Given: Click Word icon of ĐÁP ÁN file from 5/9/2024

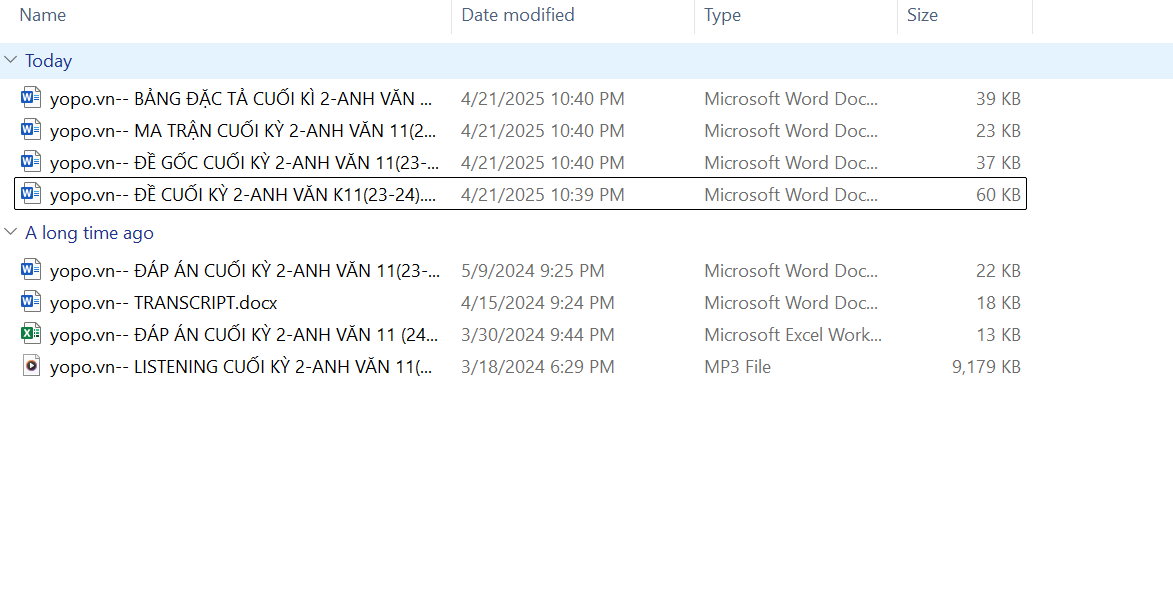Looking at the screenshot, I should tap(31, 270).
